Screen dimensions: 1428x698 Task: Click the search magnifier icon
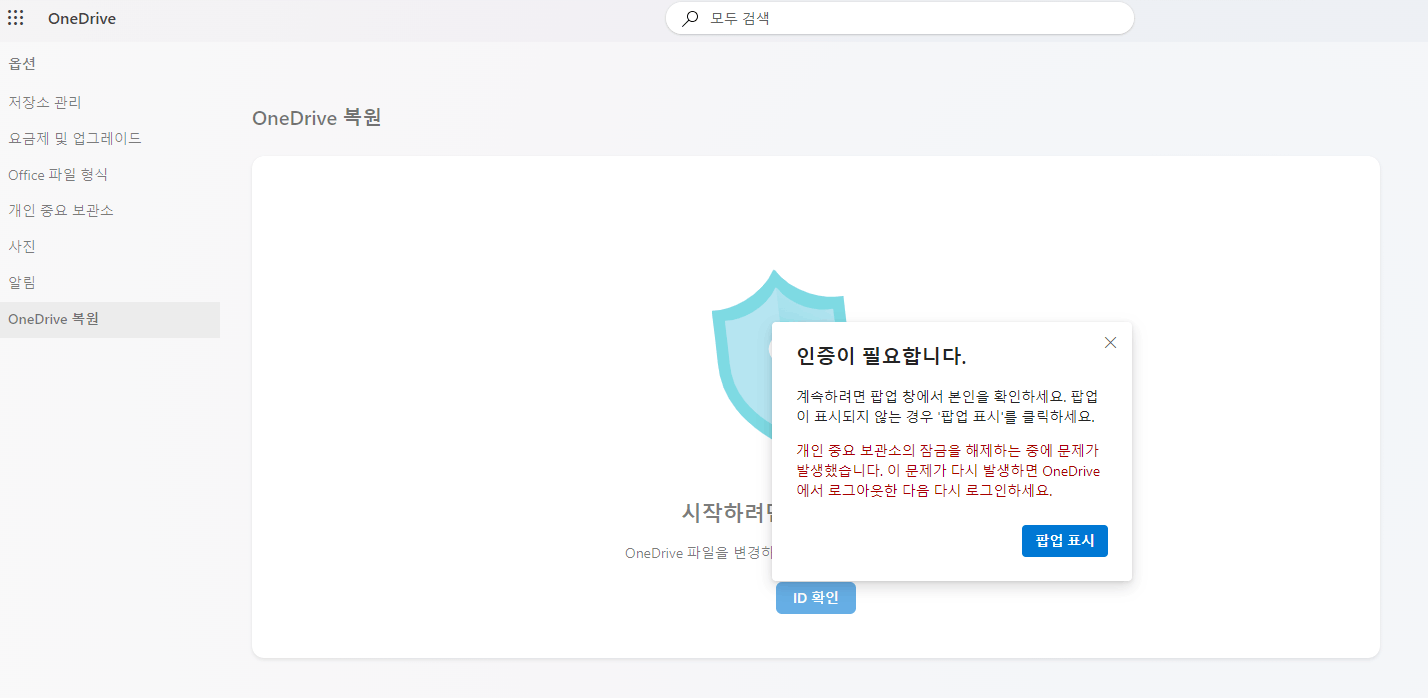(690, 18)
